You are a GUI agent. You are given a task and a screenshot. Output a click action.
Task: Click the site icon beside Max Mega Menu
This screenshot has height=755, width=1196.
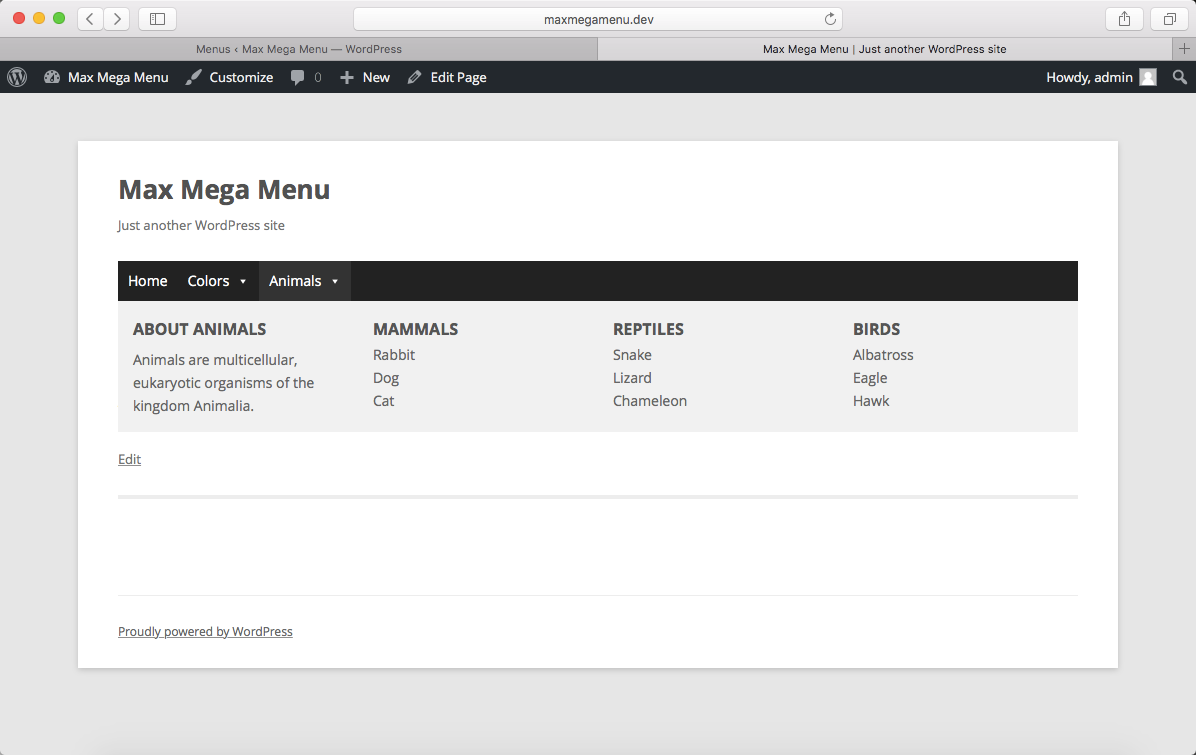pyautogui.click(x=52, y=77)
